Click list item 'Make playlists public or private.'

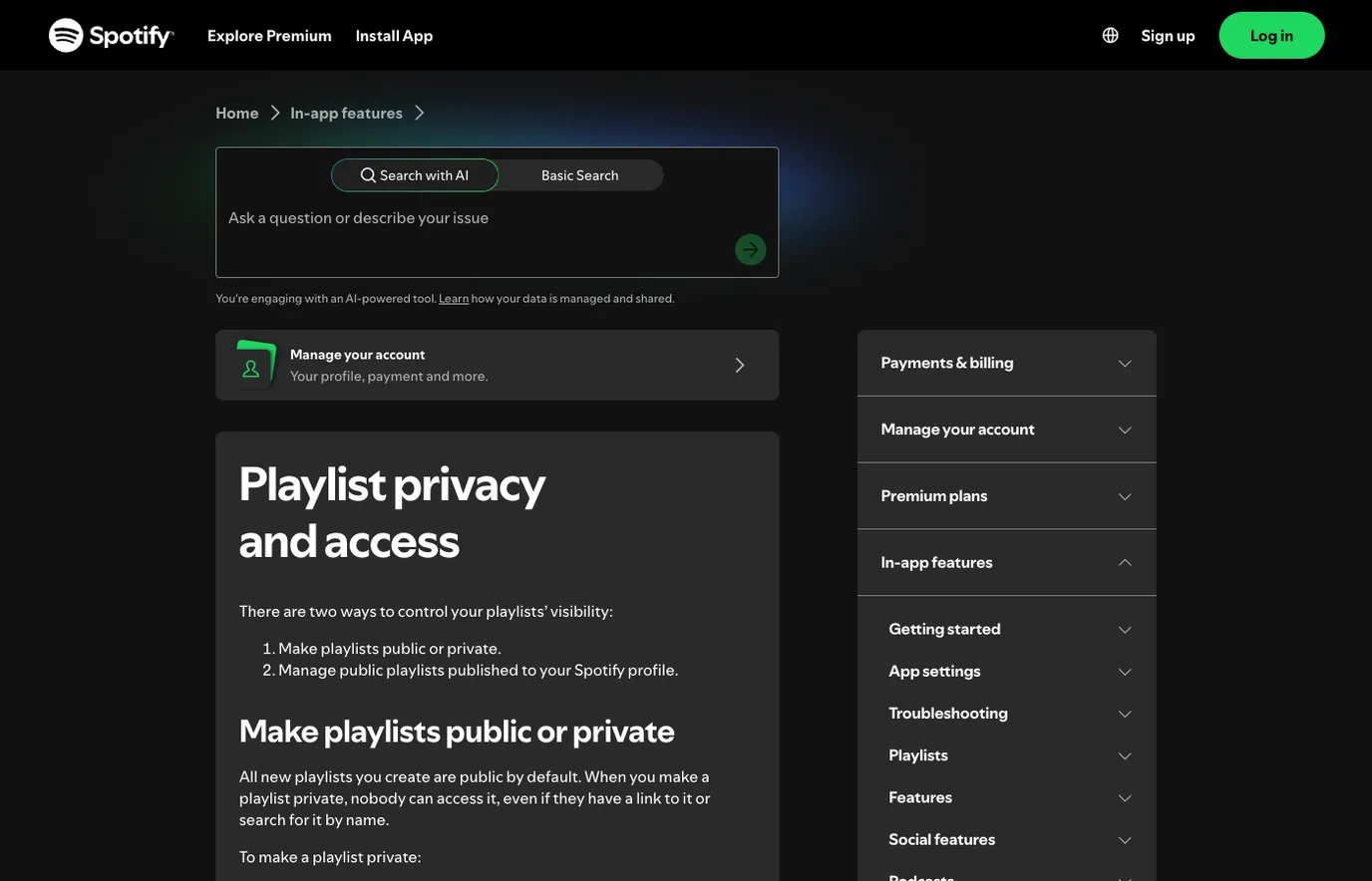[x=390, y=648]
